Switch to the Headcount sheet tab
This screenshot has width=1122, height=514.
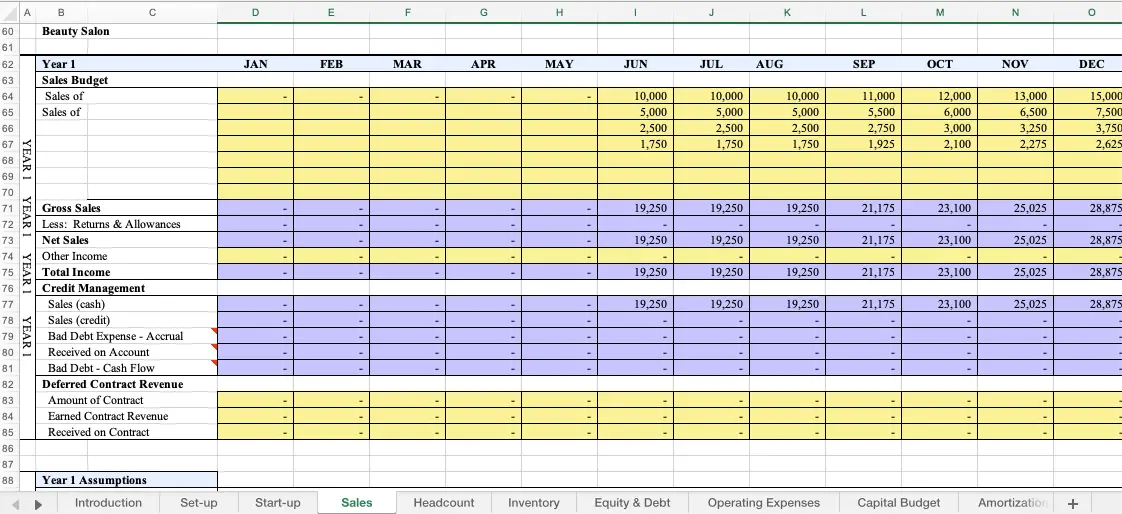[444, 503]
